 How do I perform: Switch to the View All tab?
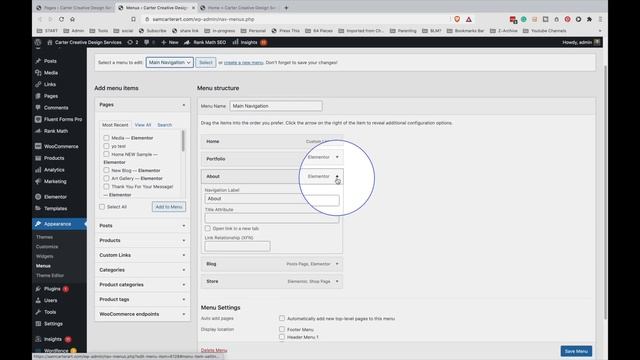click(x=143, y=125)
